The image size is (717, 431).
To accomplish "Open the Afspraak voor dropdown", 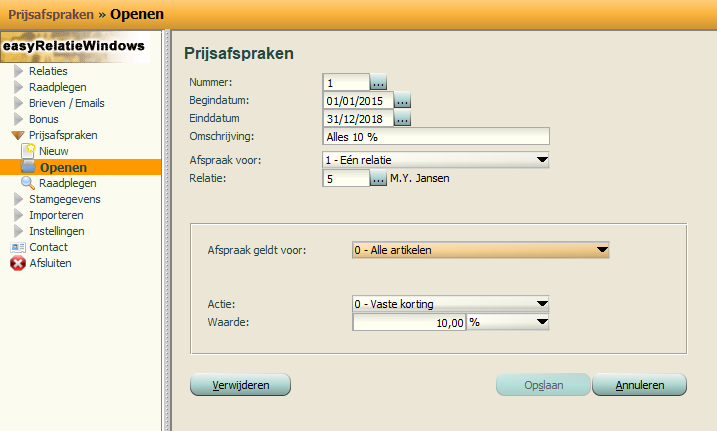I will tap(436, 160).
